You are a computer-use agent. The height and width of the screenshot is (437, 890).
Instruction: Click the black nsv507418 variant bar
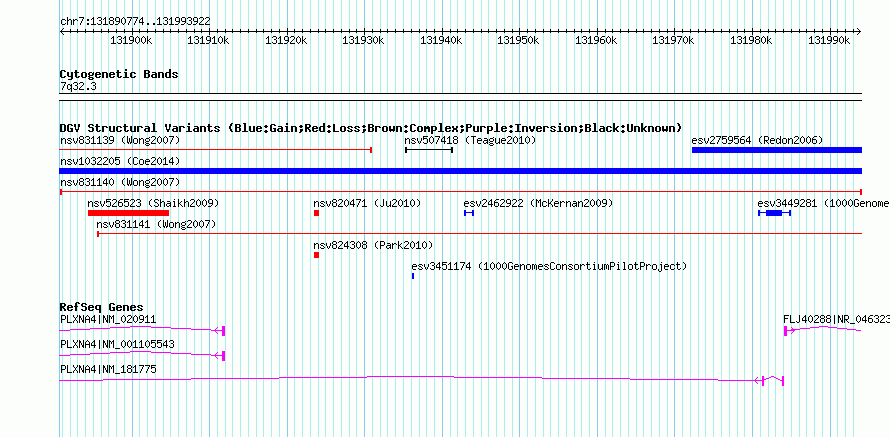coord(429,150)
